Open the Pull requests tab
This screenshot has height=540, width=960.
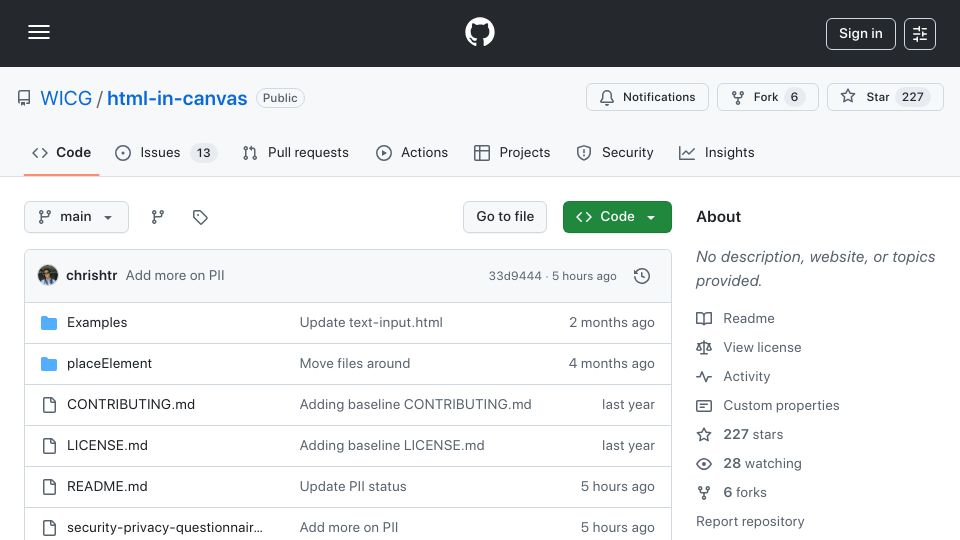tap(295, 152)
